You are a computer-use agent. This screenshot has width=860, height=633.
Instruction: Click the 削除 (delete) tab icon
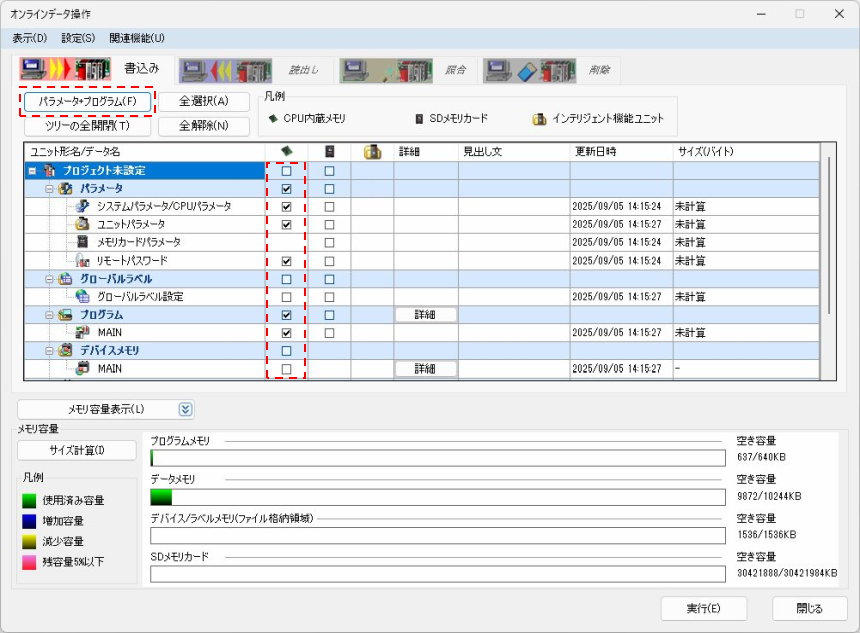[x=530, y=70]
